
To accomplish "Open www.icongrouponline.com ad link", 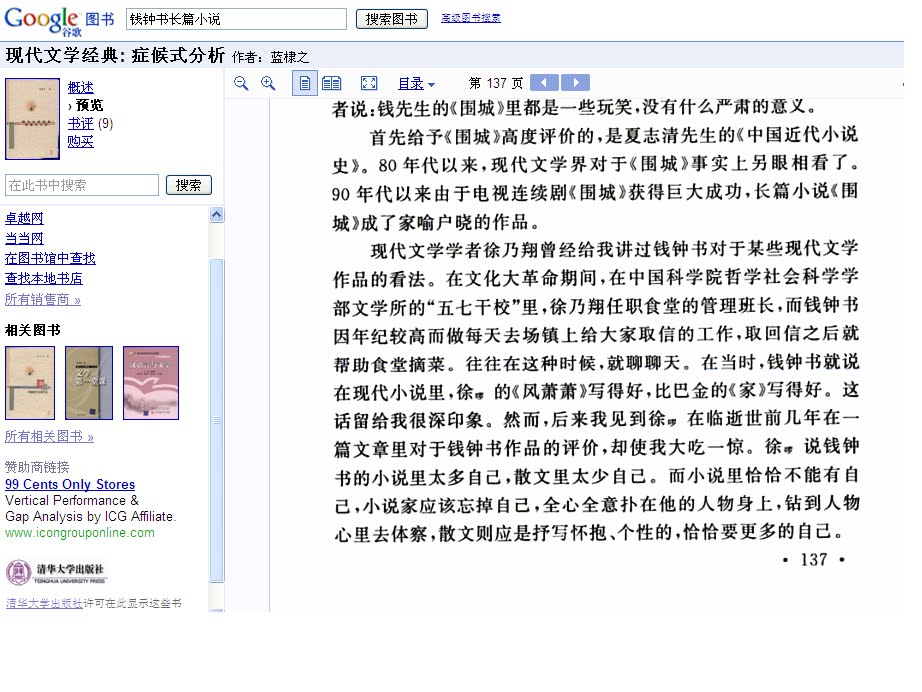I will [x=80, y=533].
